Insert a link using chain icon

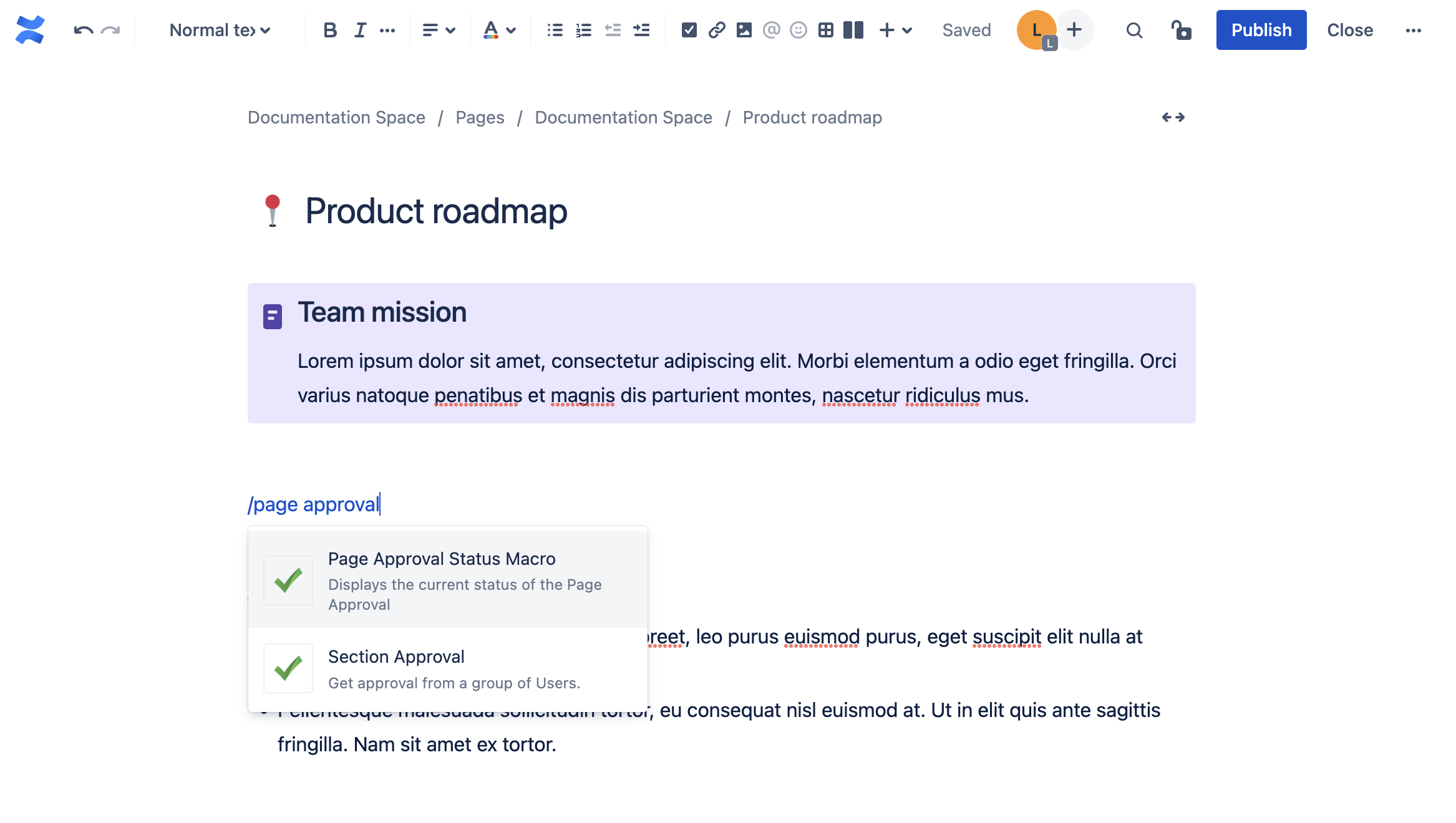(717, 30)
